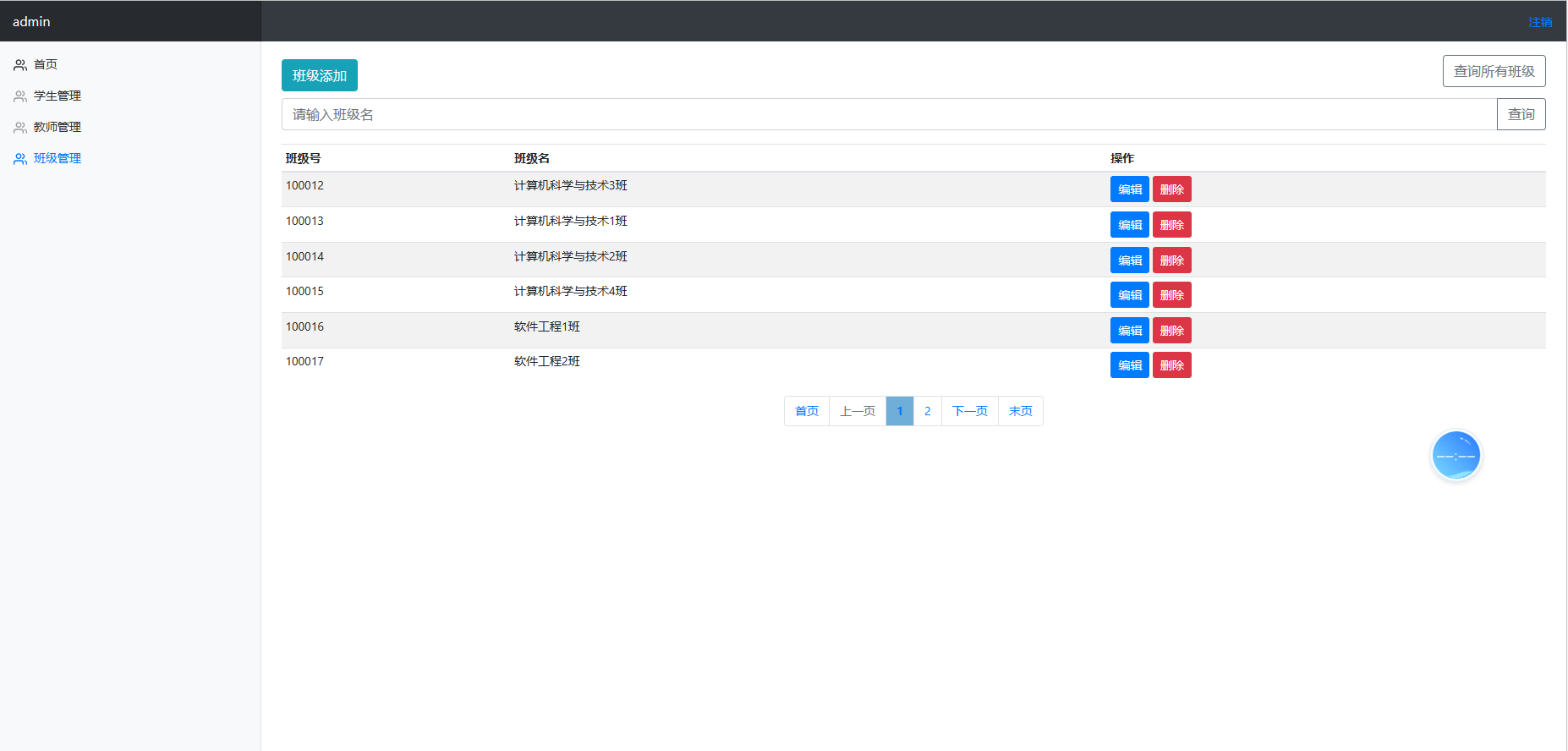Image resolution: width=1568 pixels, height=751 pixels.
Task: Jump to 末页 in pagination
Action: 1021,411
